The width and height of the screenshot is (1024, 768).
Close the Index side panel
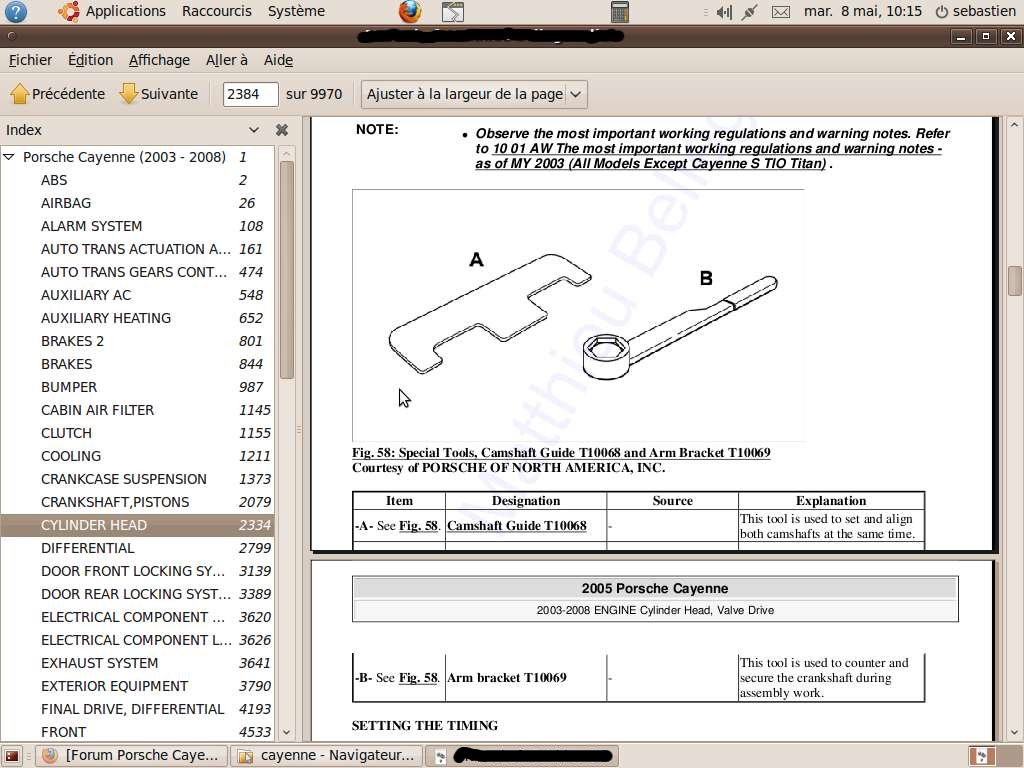[281, 130]
